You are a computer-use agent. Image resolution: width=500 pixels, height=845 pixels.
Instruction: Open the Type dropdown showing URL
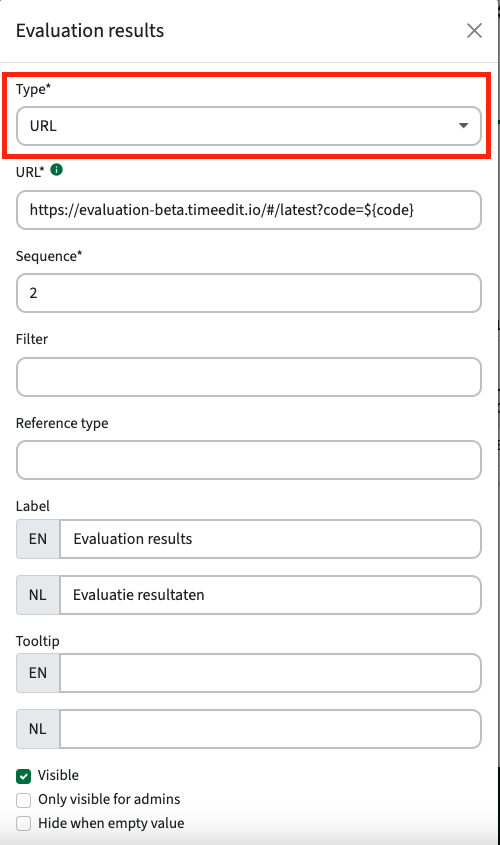[x=249, y=126]
